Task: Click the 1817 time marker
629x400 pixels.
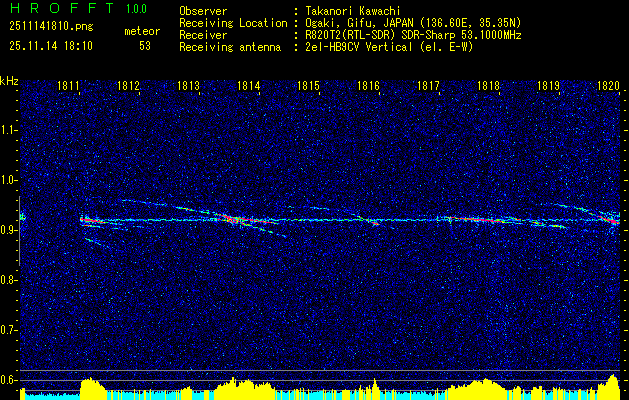Action: [x=429, y=86]
